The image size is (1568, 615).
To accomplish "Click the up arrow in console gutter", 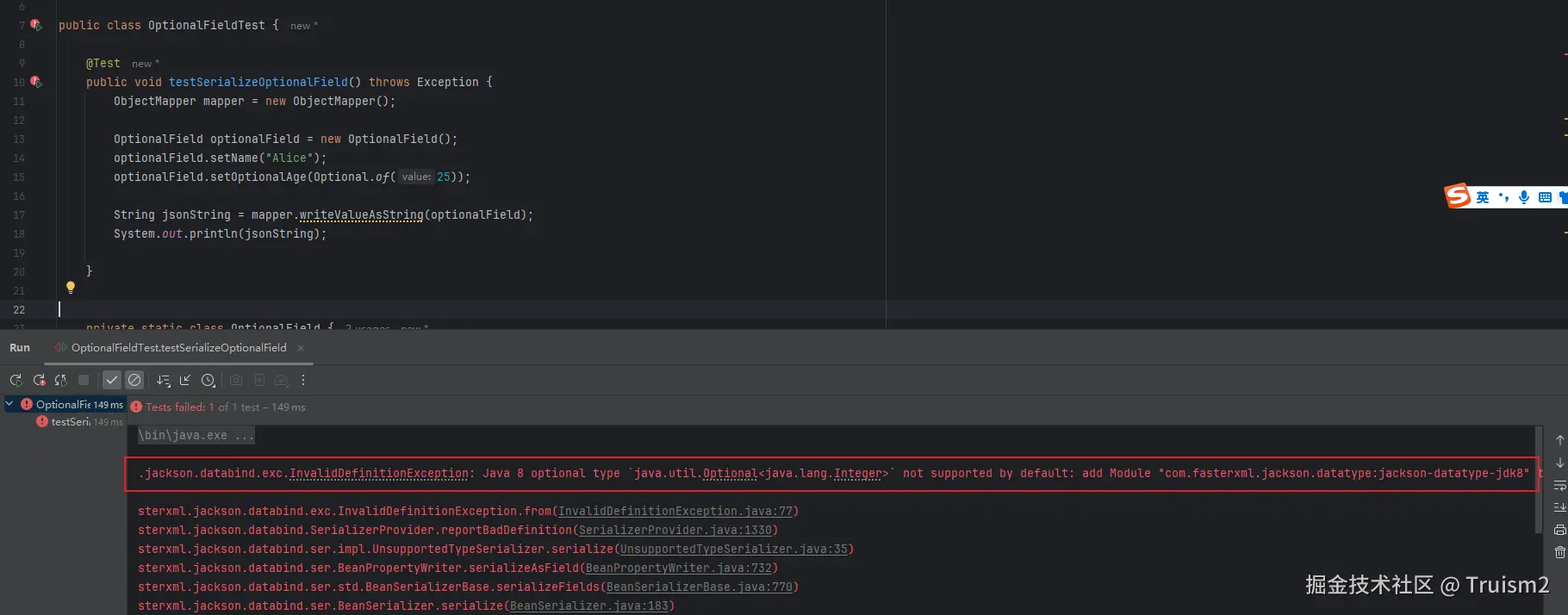I will pyautogui.click(x=1559, y=440).
